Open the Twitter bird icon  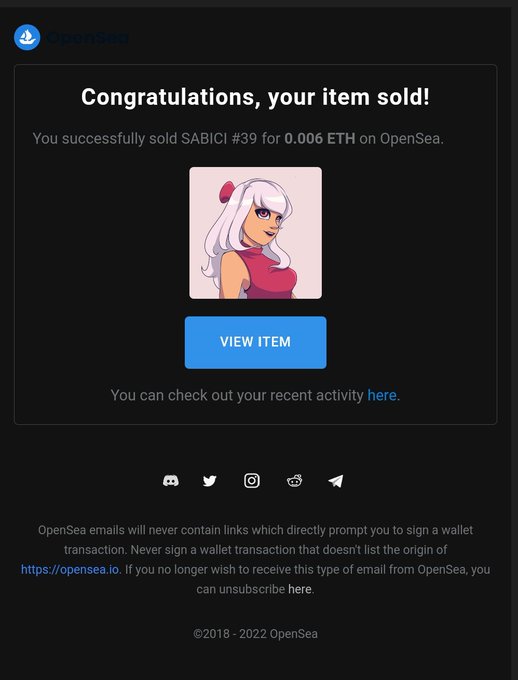point(210,481)
